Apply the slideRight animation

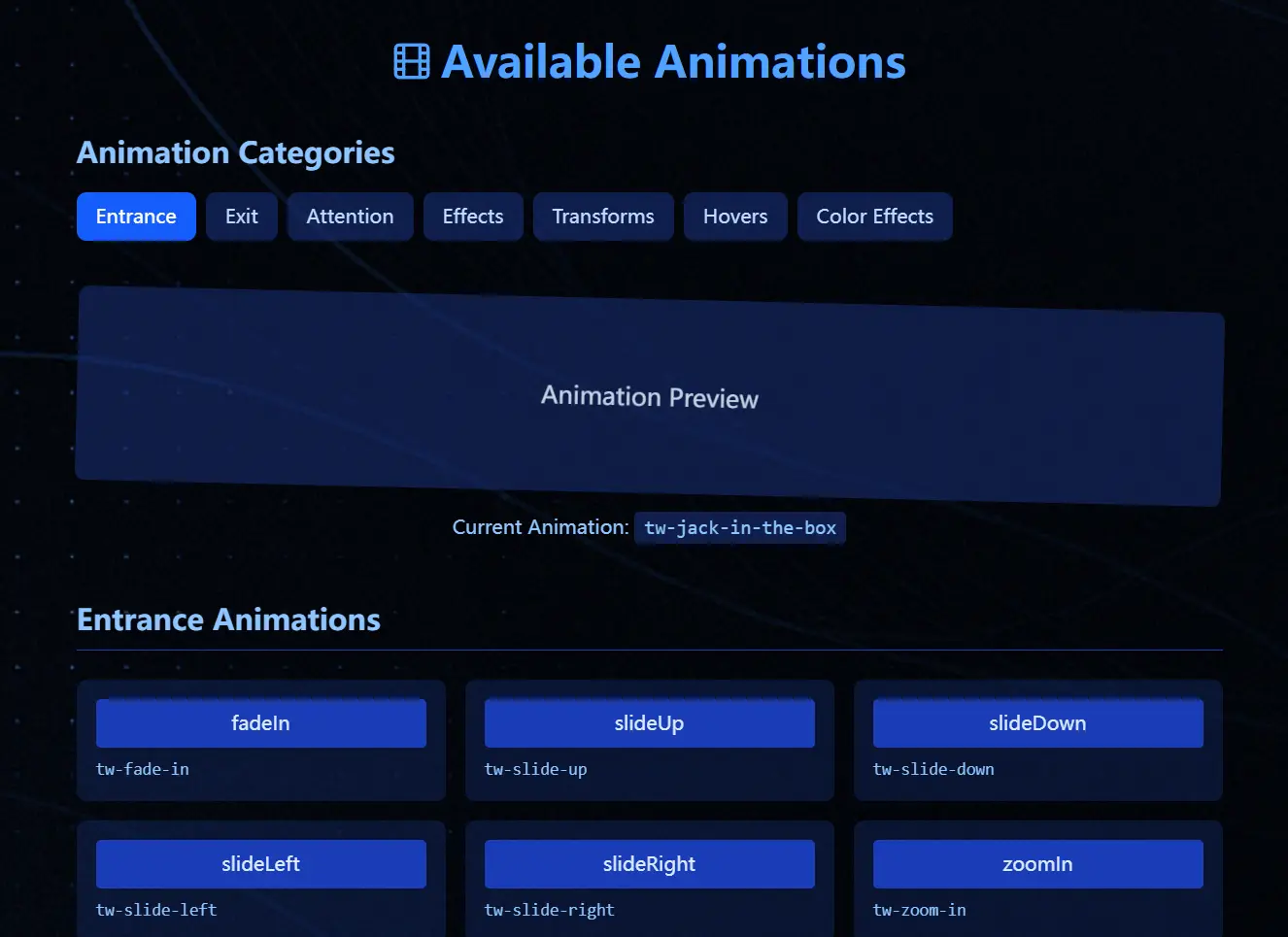point(649,864)
